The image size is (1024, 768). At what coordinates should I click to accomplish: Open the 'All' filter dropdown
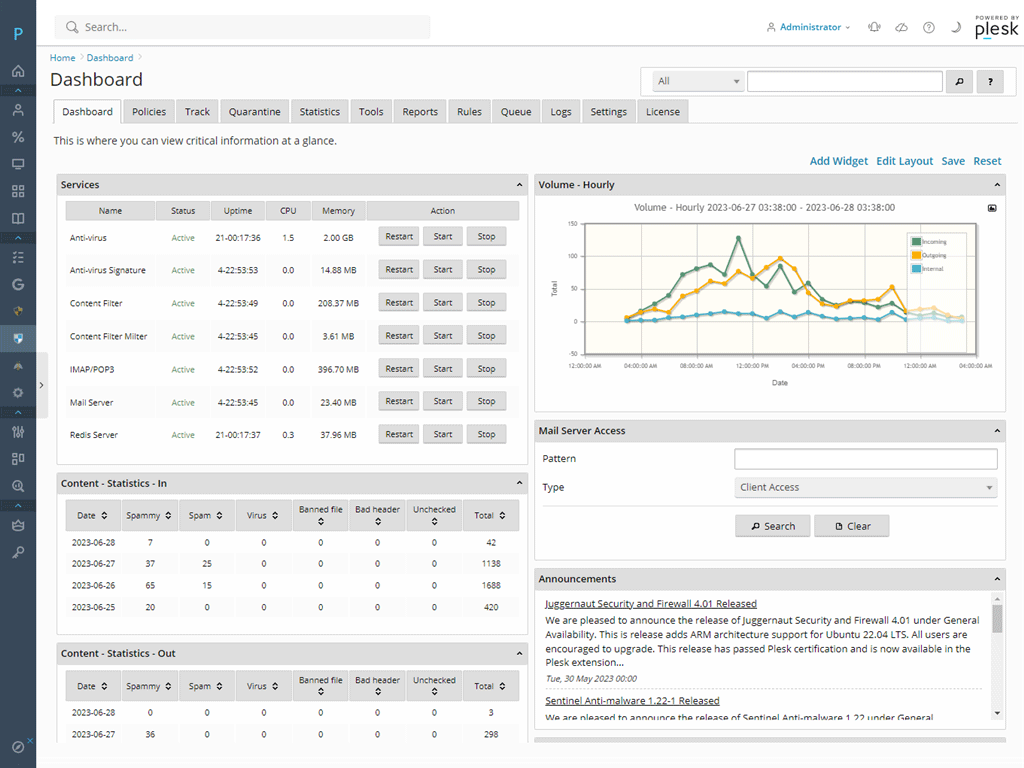click(x=697, y=82)
